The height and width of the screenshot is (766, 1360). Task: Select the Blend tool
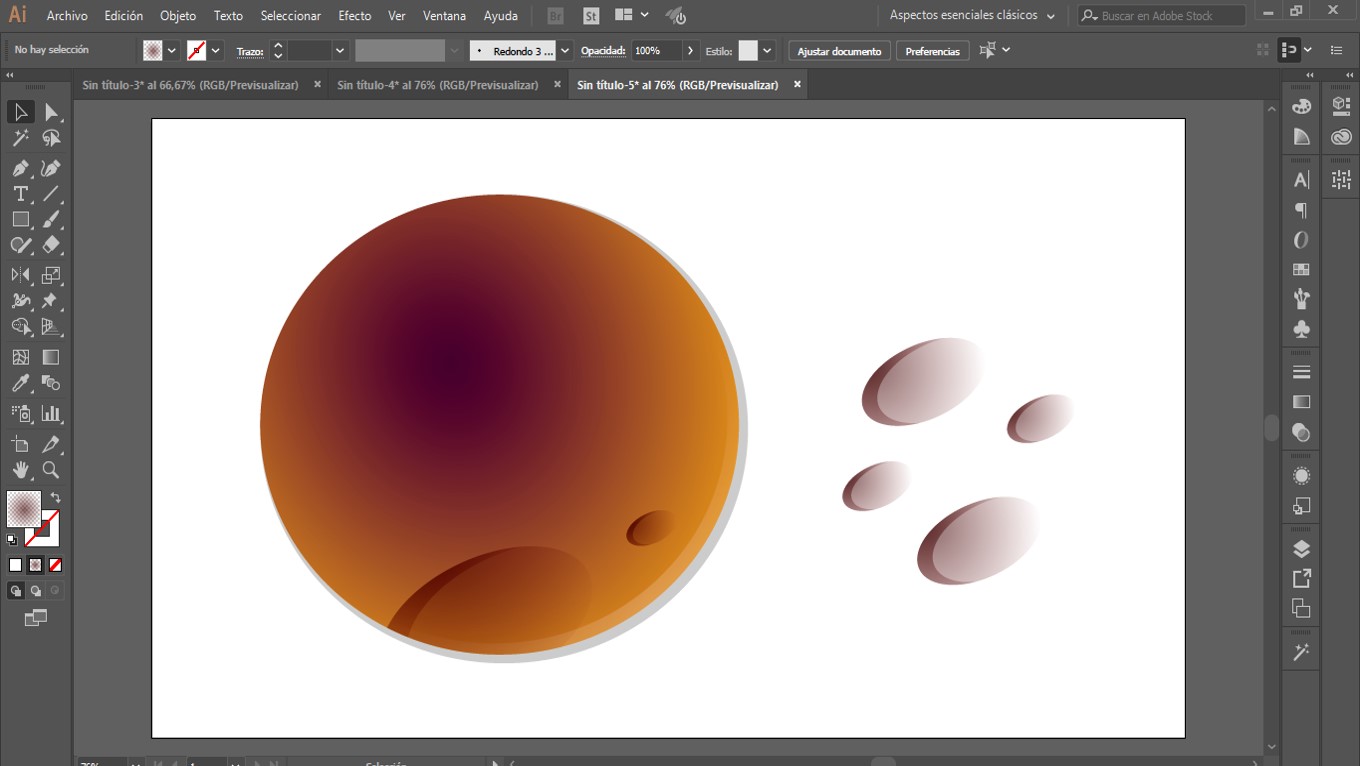coord(51,383)
